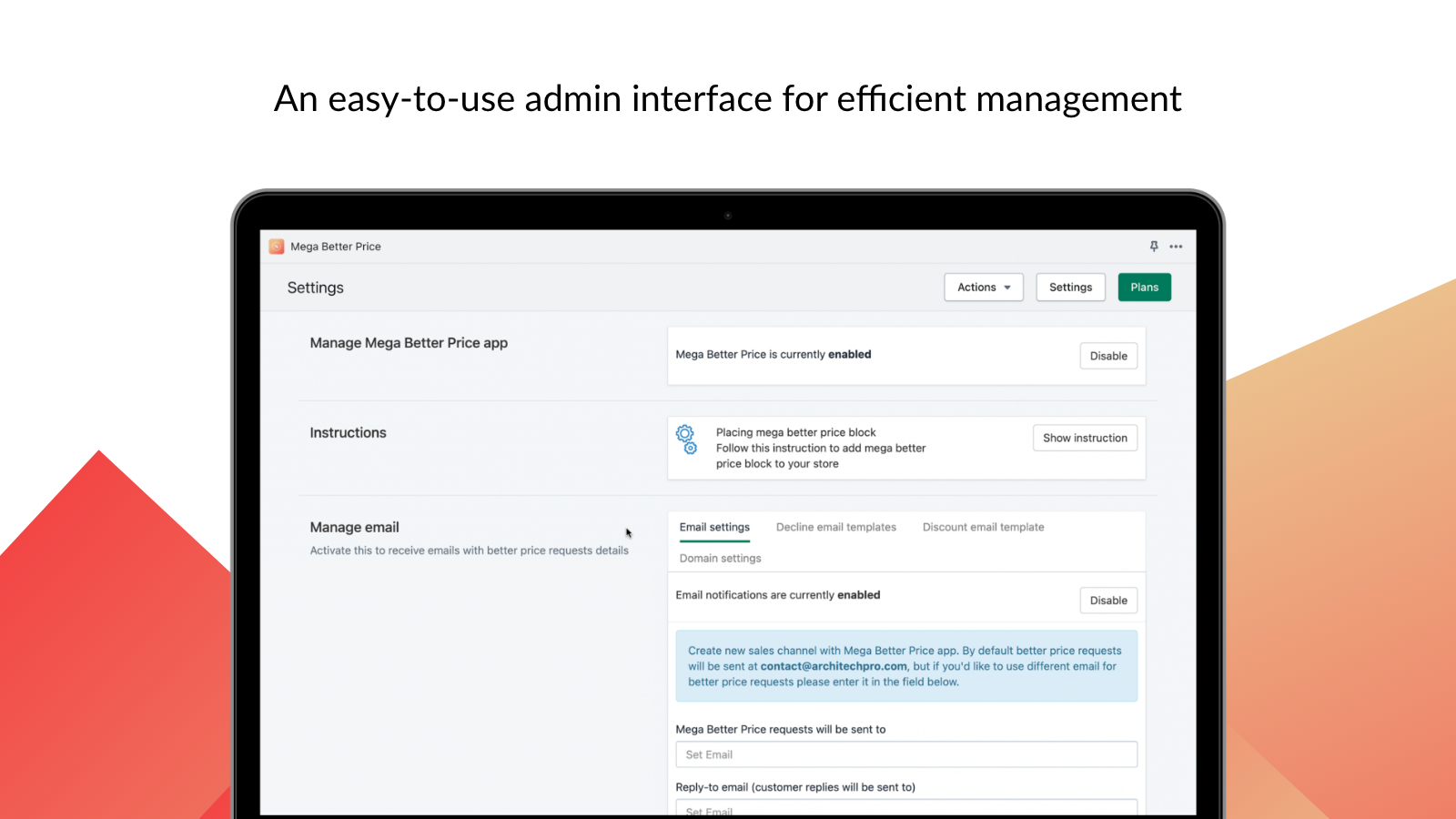Click the contact@architechpro.com email link
Viewport: 1456px width, 819px height.
pyautogui.click(x=834, y=666)
